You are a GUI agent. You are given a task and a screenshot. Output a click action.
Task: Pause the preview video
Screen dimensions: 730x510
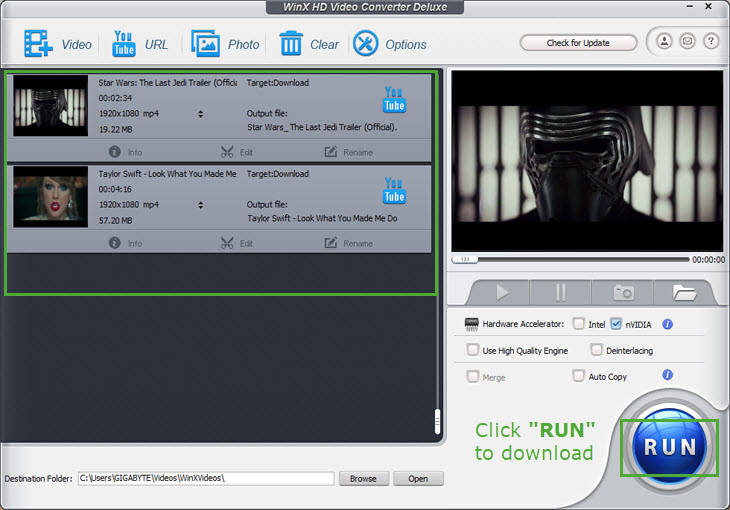pos(561,293)
